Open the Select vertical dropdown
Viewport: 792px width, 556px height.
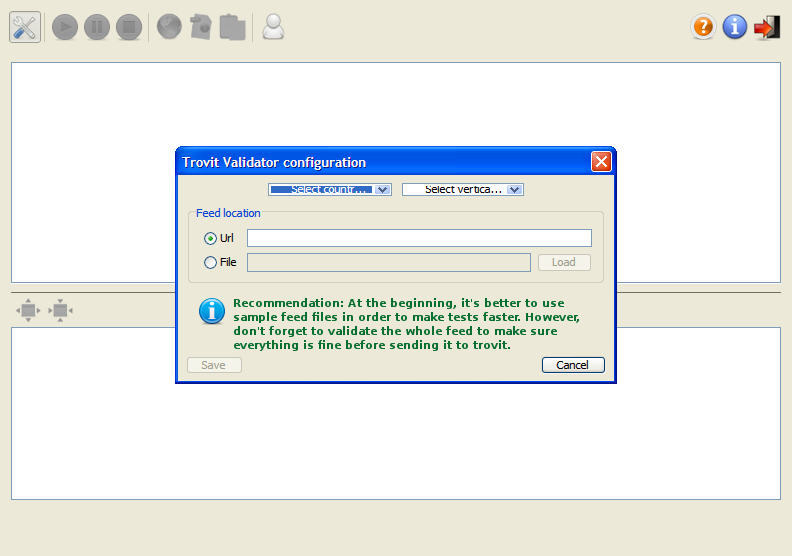[463, 189]
